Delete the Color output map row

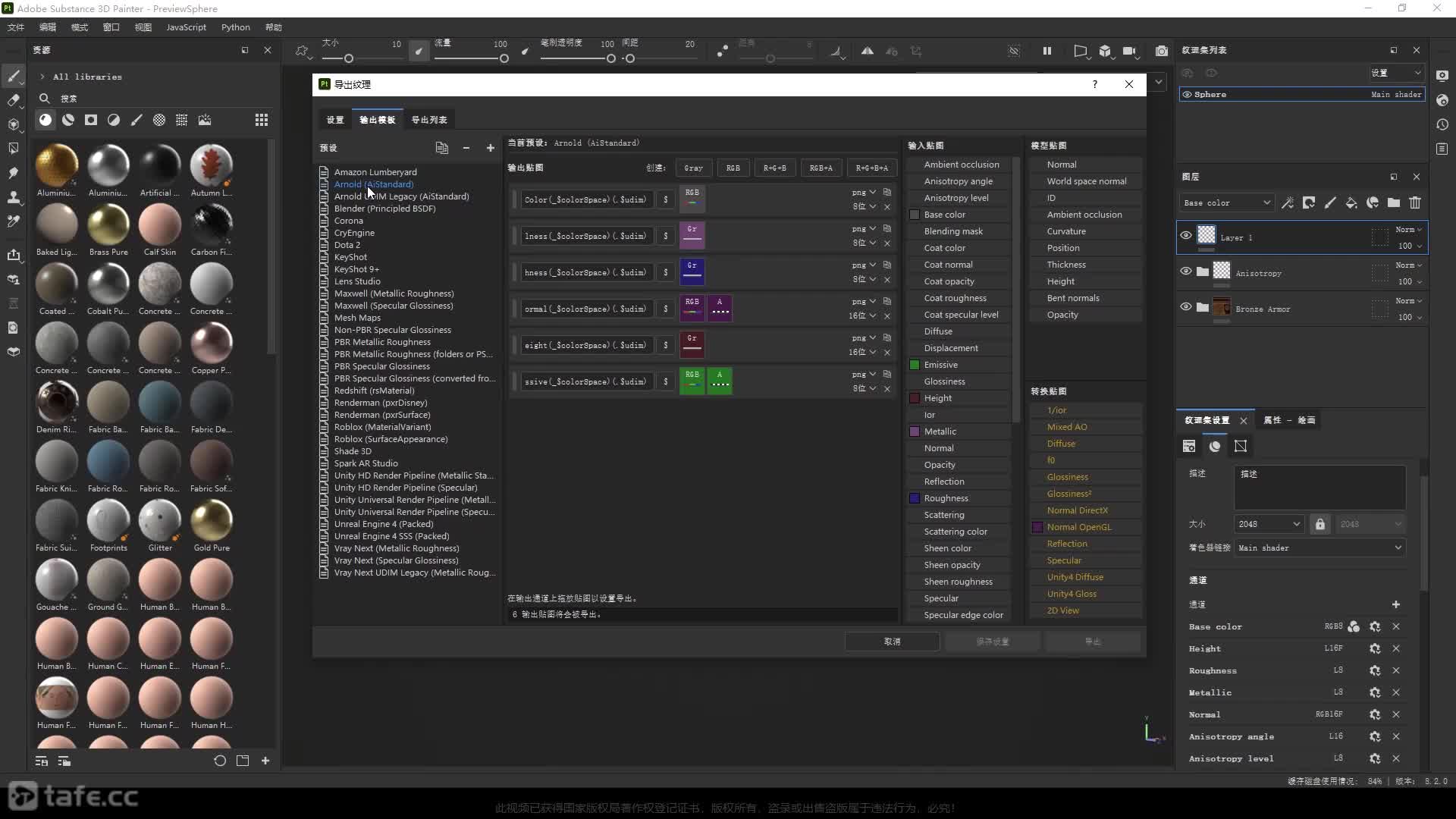click(x=887, y=207)
